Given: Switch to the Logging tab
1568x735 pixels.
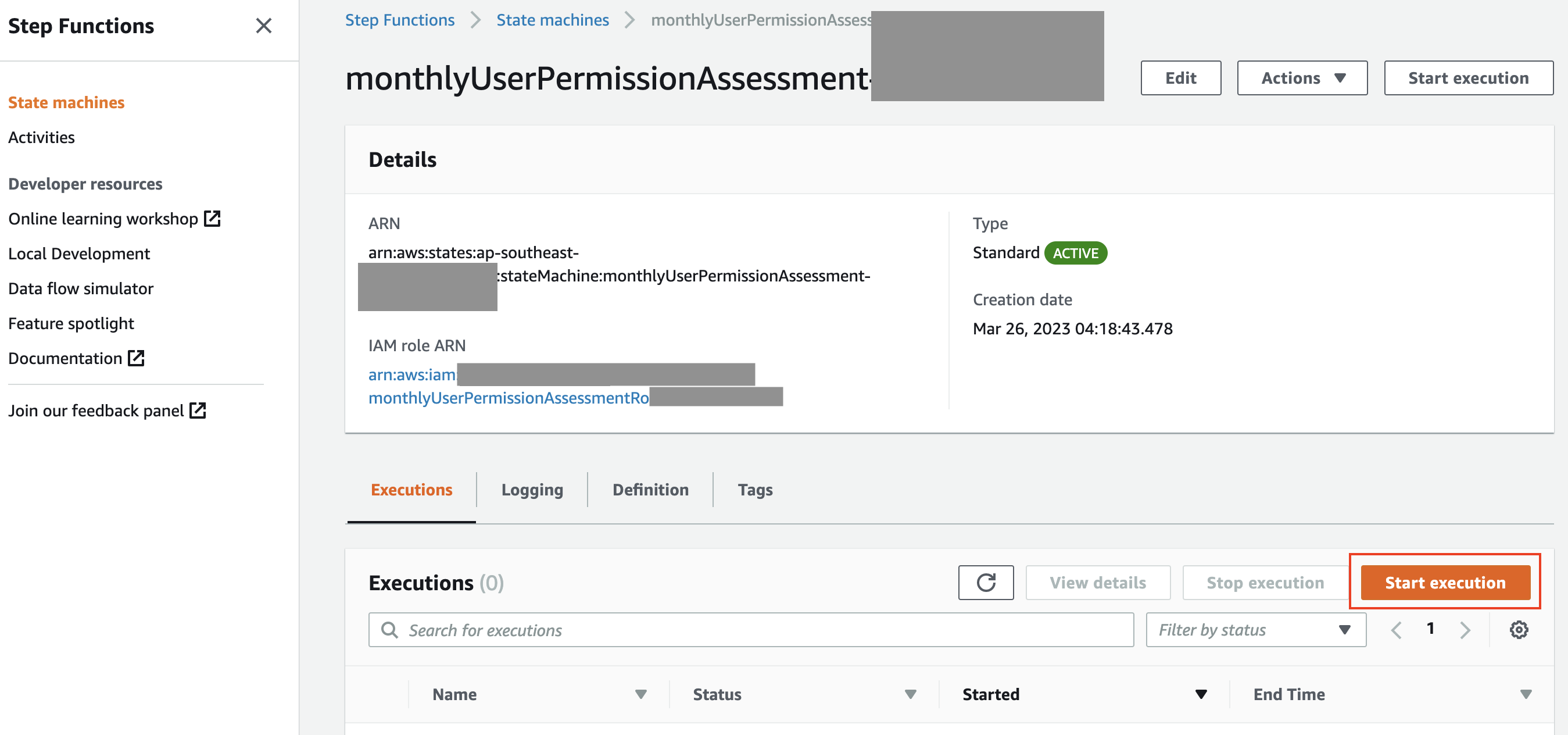Looking at the screenshot, I should pos(531,490).
